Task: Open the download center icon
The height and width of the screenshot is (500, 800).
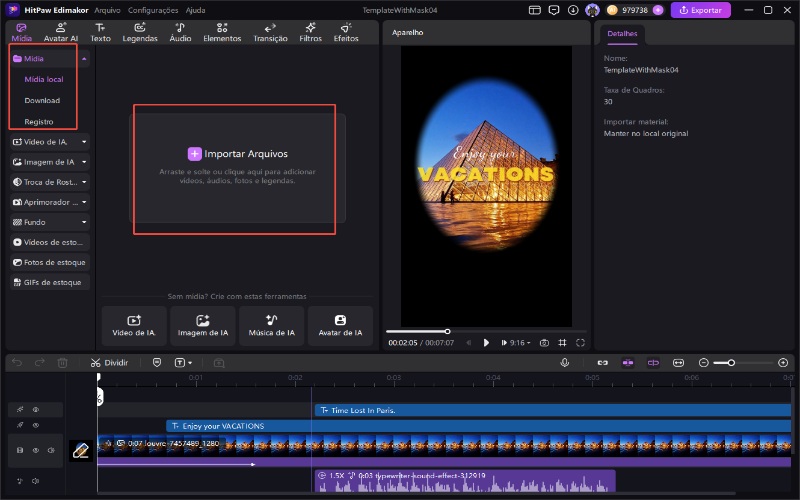Action: tap(573, 10)
